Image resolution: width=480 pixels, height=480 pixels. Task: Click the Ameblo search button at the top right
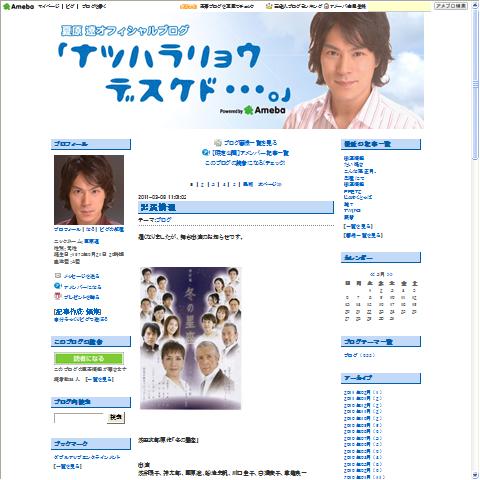[451, 6]
